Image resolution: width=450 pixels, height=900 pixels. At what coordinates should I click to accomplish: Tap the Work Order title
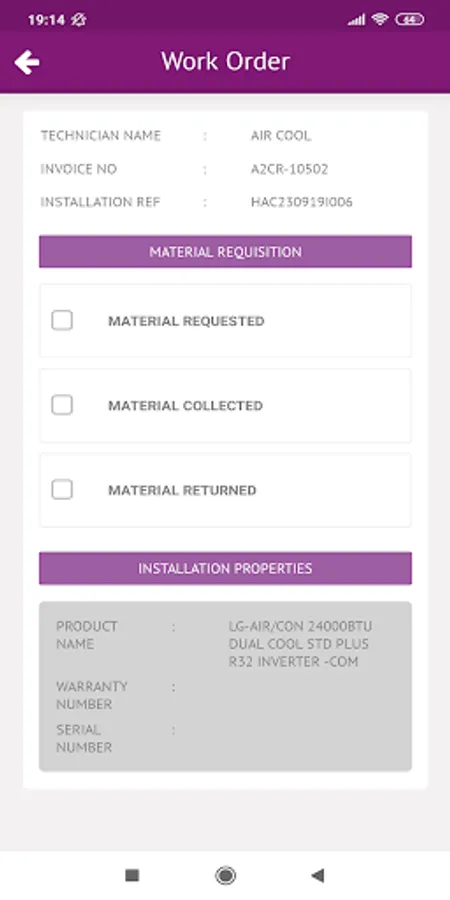tap(225, 61)
